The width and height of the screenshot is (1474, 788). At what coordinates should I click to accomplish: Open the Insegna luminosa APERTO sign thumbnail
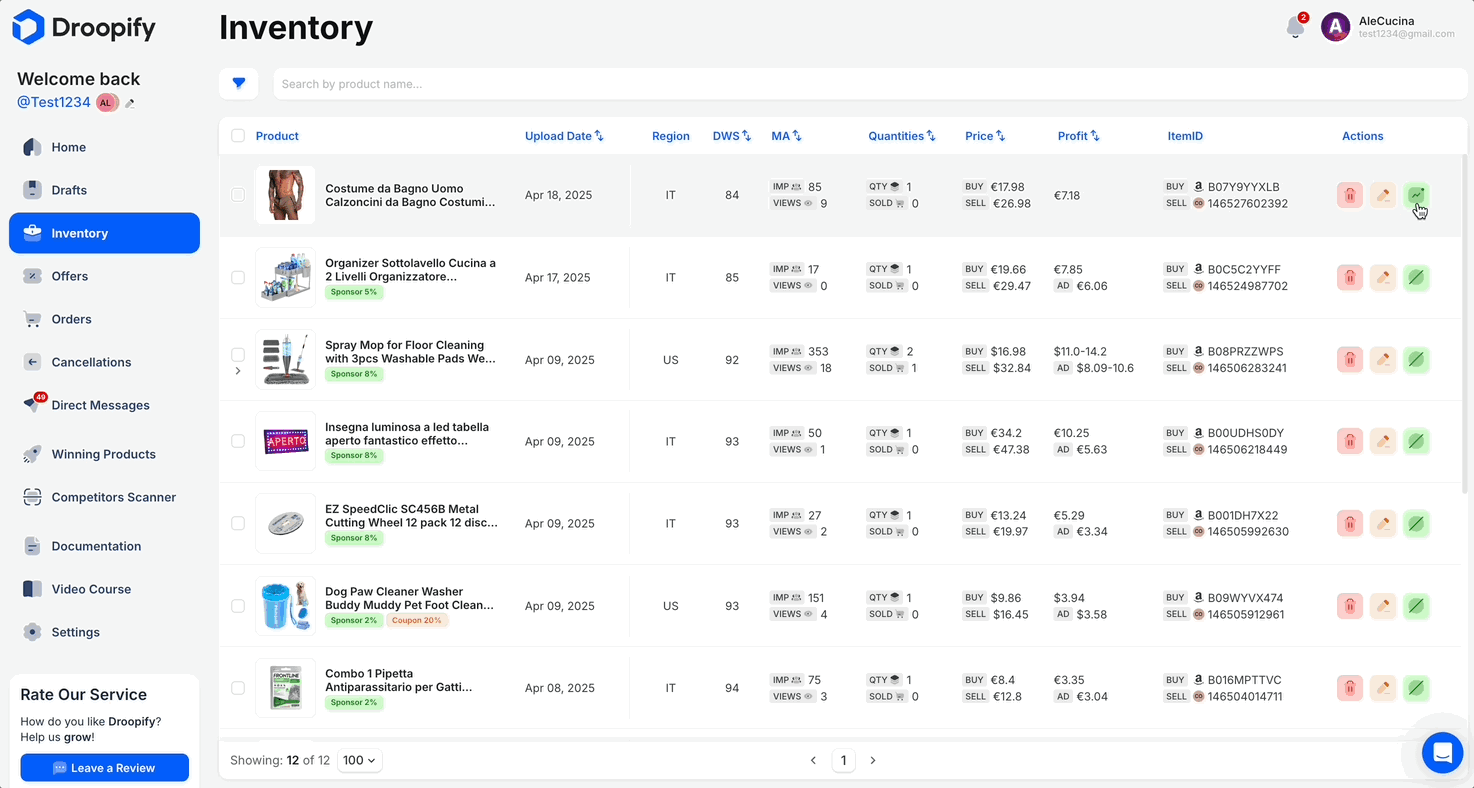click(x=285, y=441)
